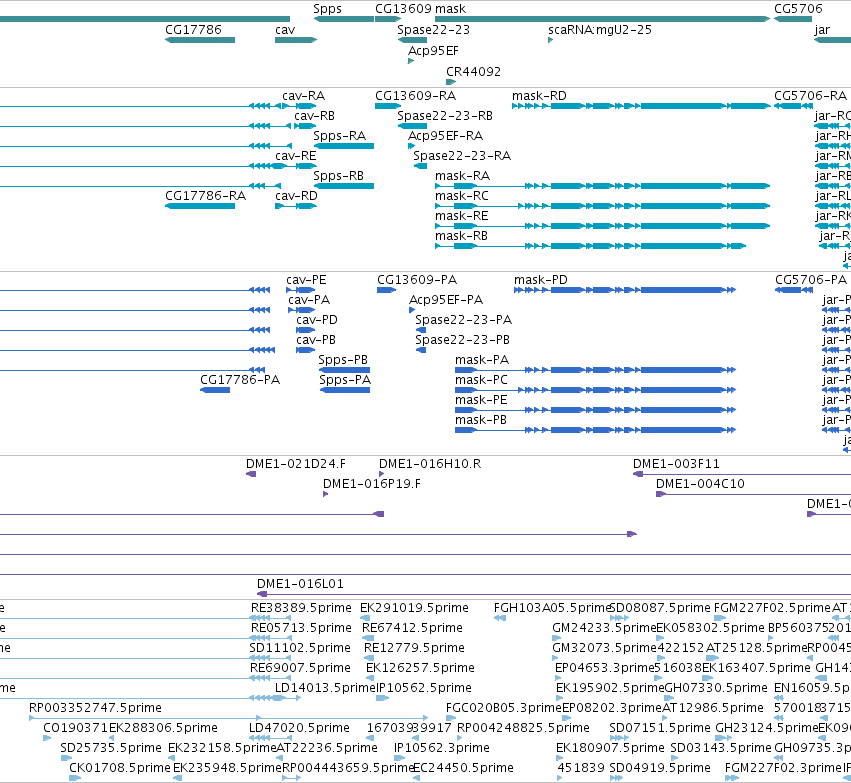Image resolution: width=851 pixels, height=783 pixels.
Task: Click the GM24233.5prime EST label
Action: tap(604, 628)
